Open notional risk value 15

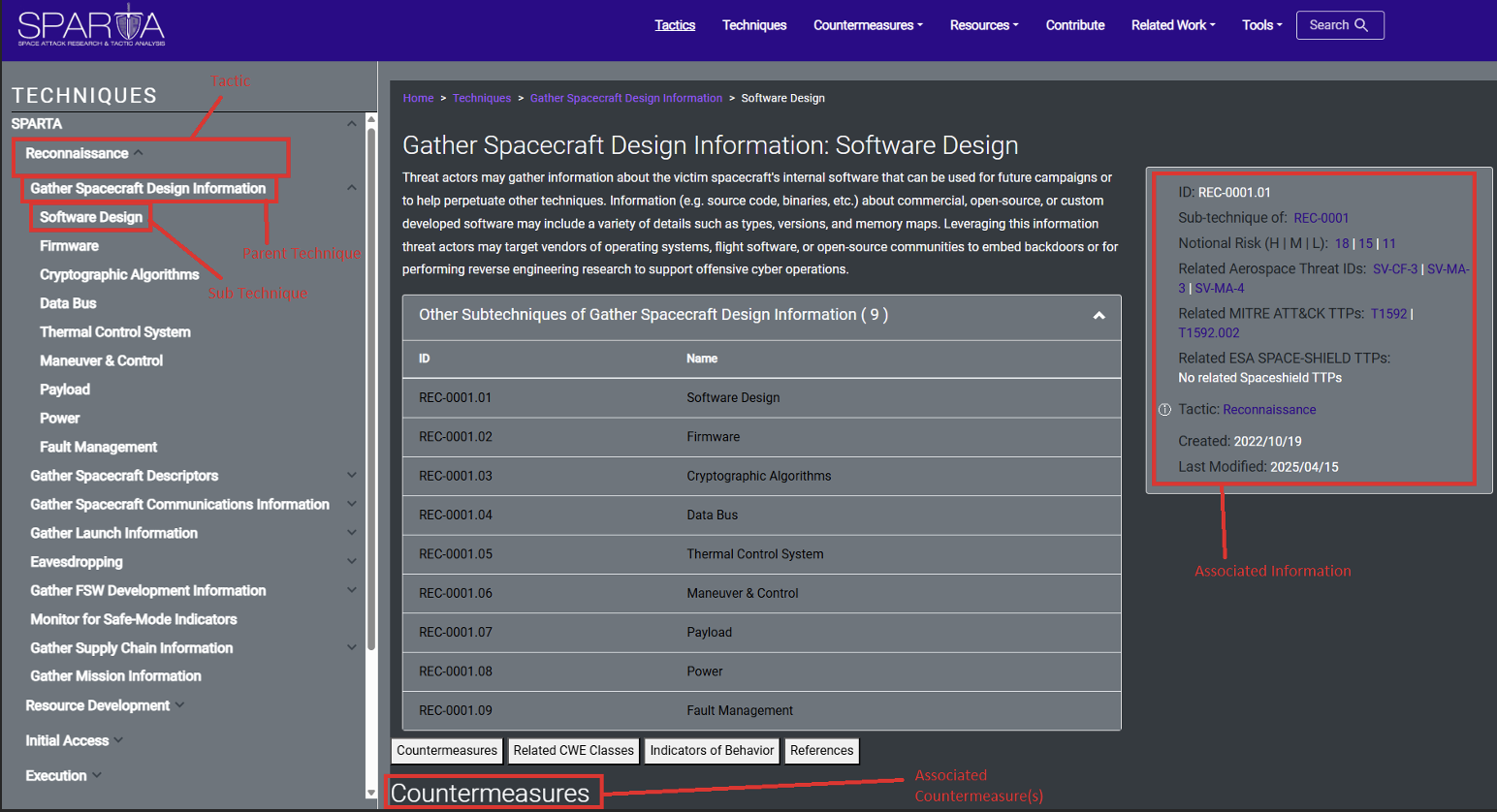[x=1365, y=243]
